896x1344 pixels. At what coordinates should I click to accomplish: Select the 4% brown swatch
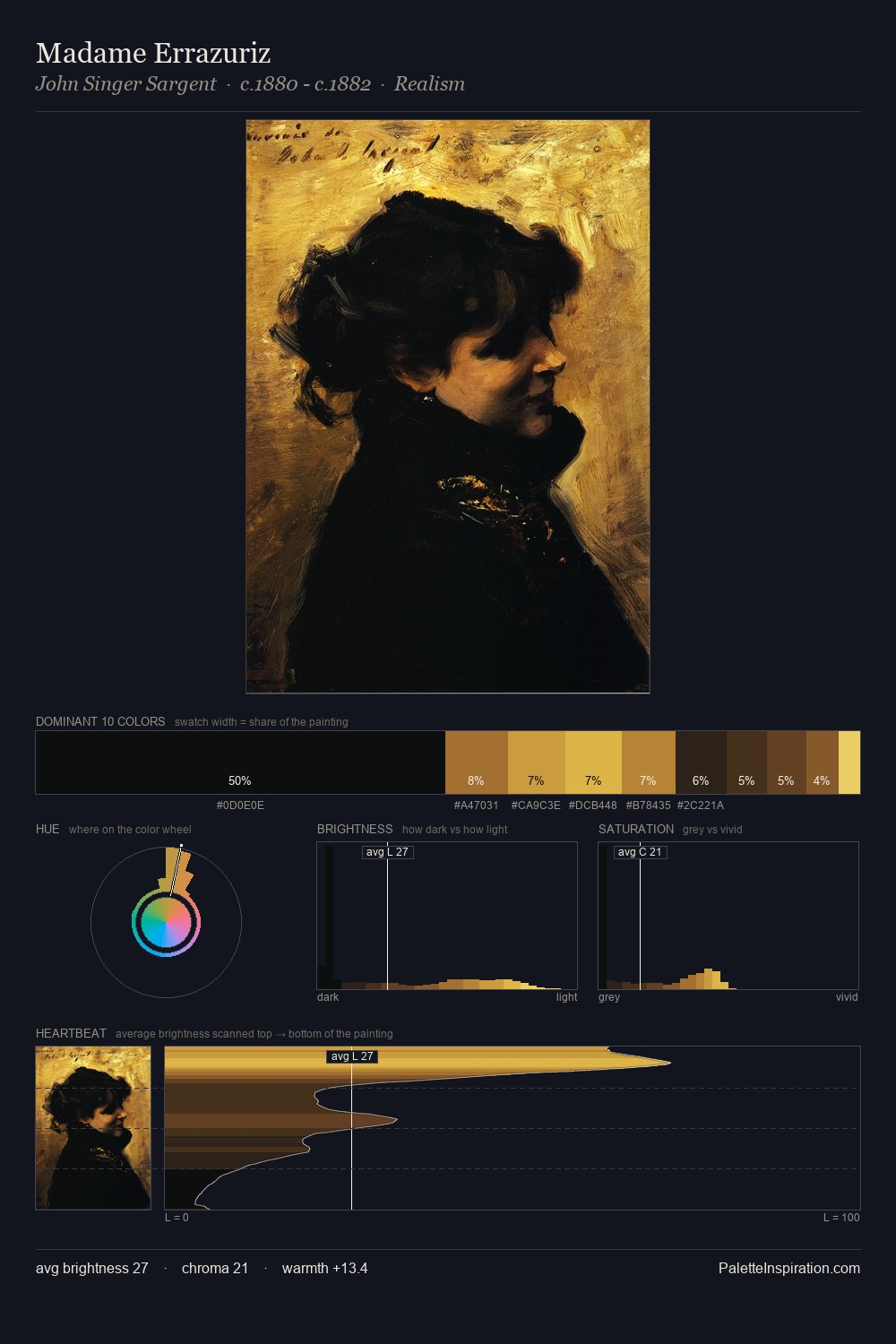click(x=823, y=762)
